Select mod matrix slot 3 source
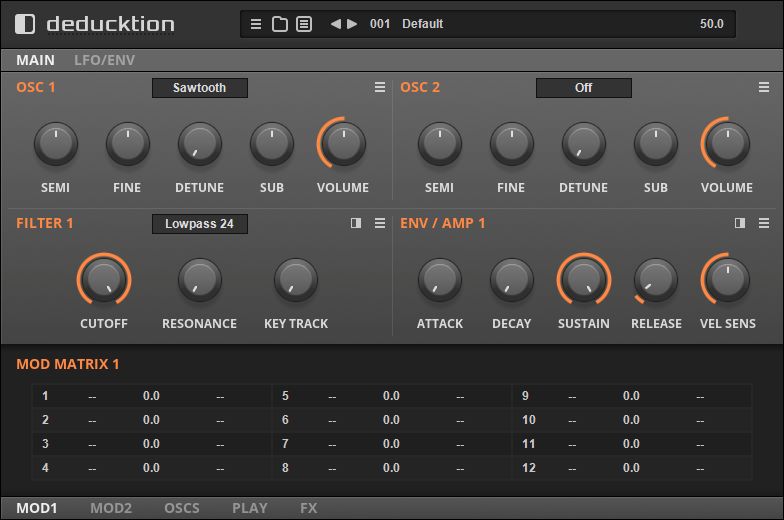The width and height of the screenshot is (784, 520). pos(92,444)
